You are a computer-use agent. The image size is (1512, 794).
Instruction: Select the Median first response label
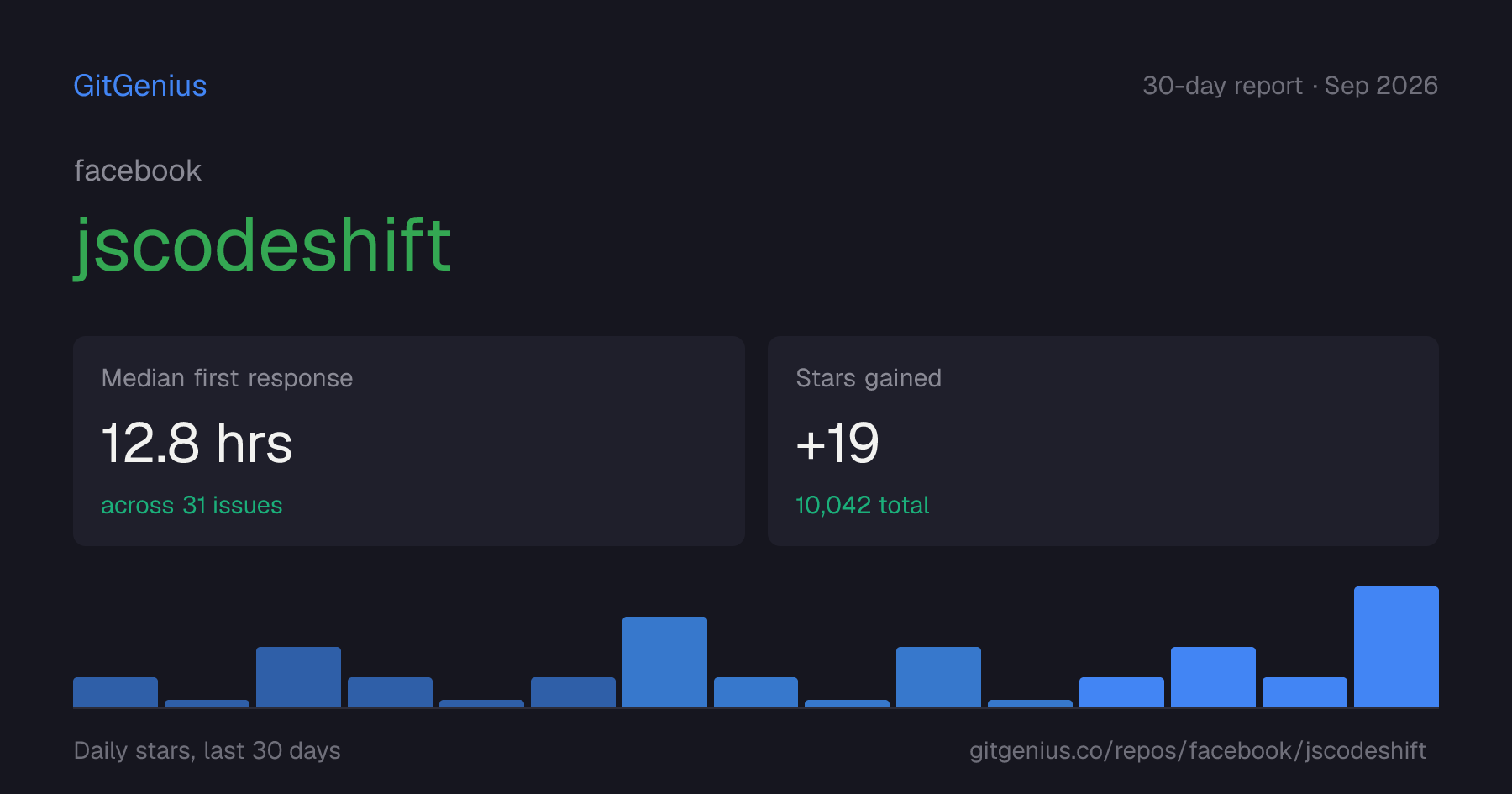point(227,378)
